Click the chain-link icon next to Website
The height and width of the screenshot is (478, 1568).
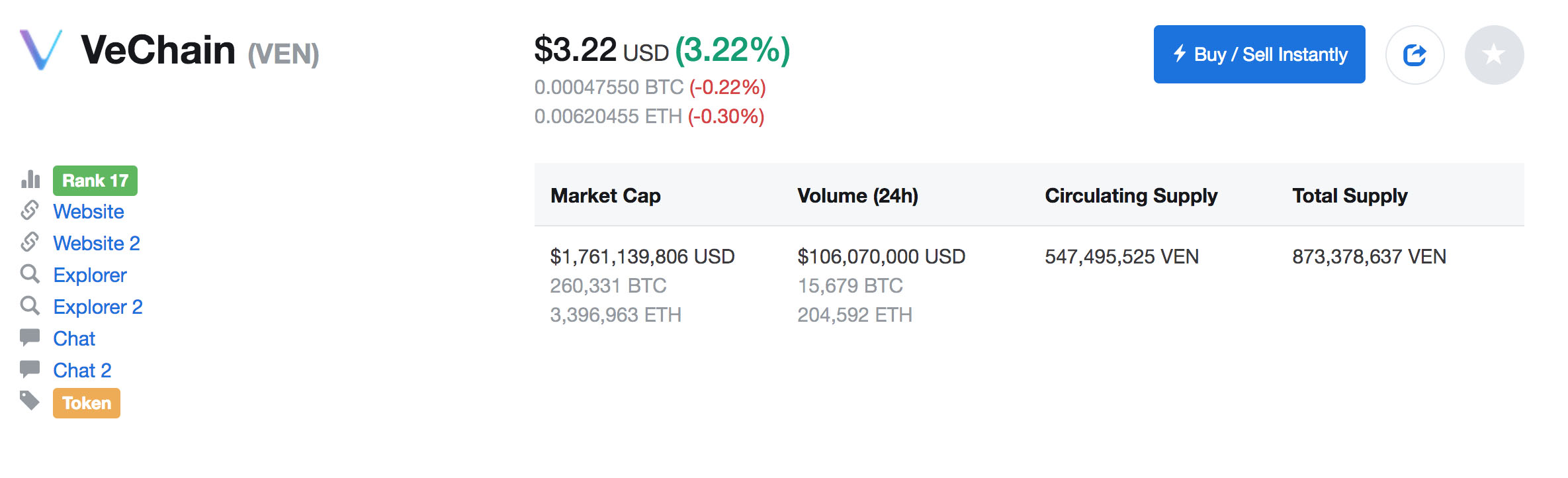[30, 211]
